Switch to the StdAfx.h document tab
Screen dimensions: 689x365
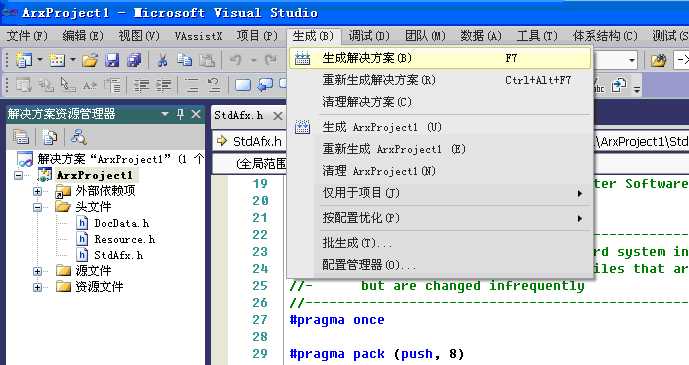(239, 116)
